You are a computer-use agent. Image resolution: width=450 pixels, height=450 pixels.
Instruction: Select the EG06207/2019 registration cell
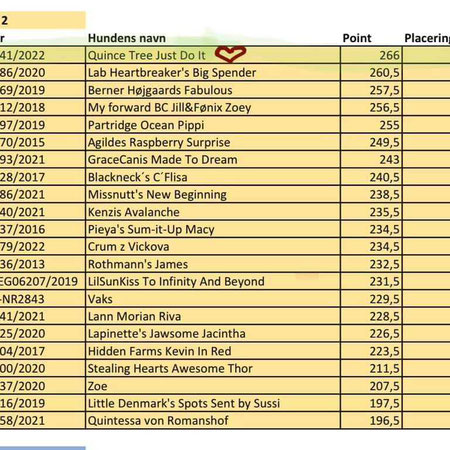pyautogui.click(x=42, y=281)
